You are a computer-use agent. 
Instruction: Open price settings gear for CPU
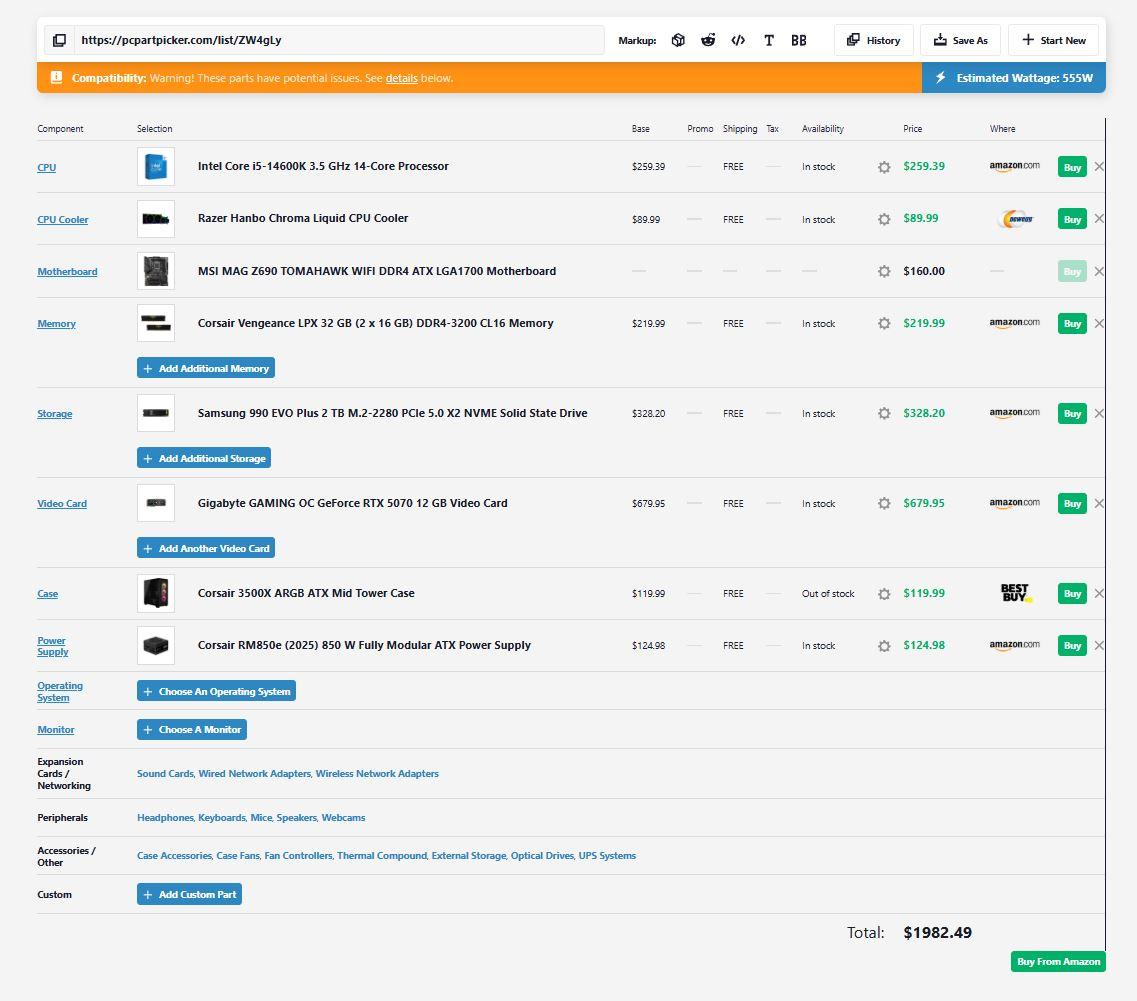click(x=884, y=167)
